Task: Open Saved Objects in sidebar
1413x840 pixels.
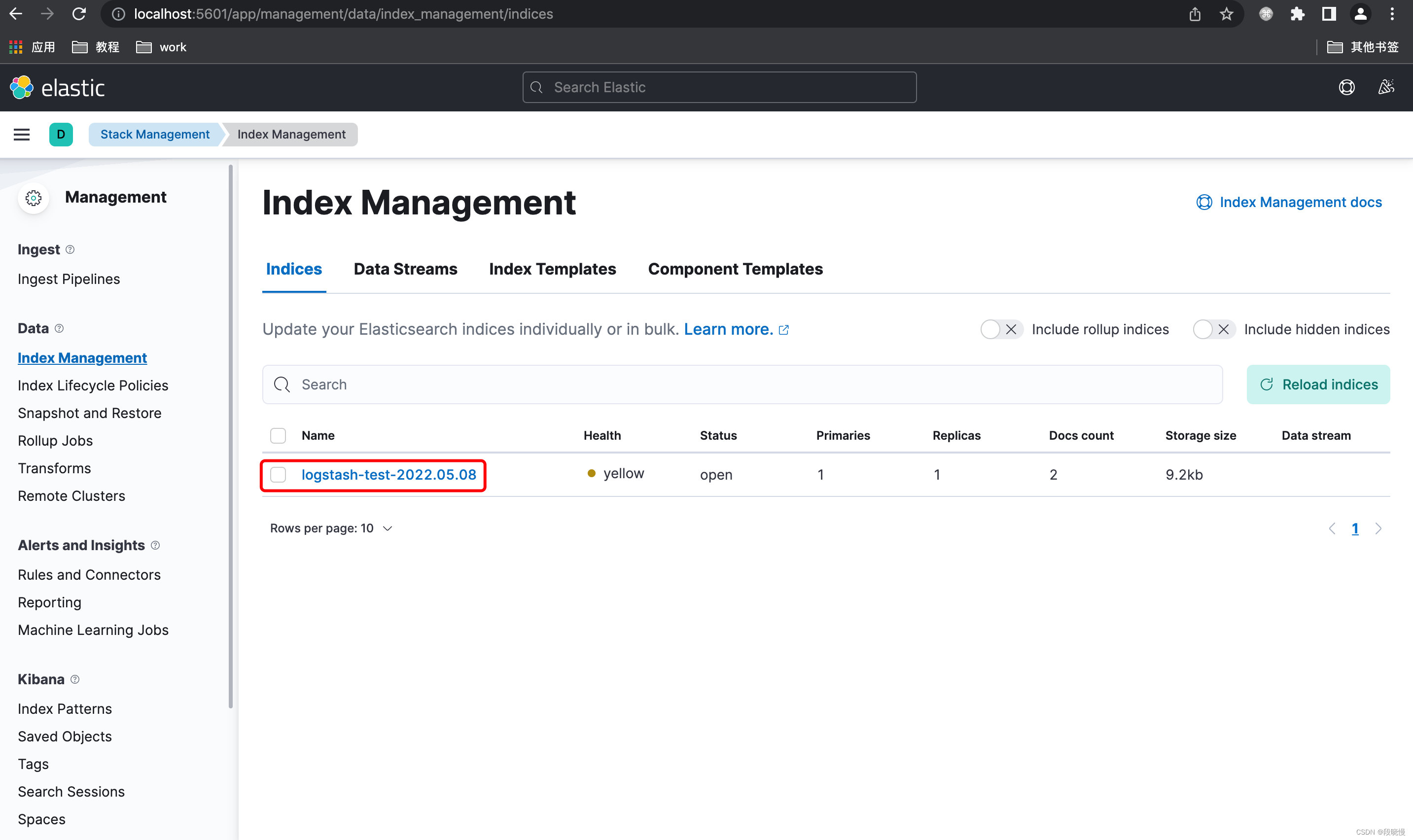Action: tap(65, 736)
